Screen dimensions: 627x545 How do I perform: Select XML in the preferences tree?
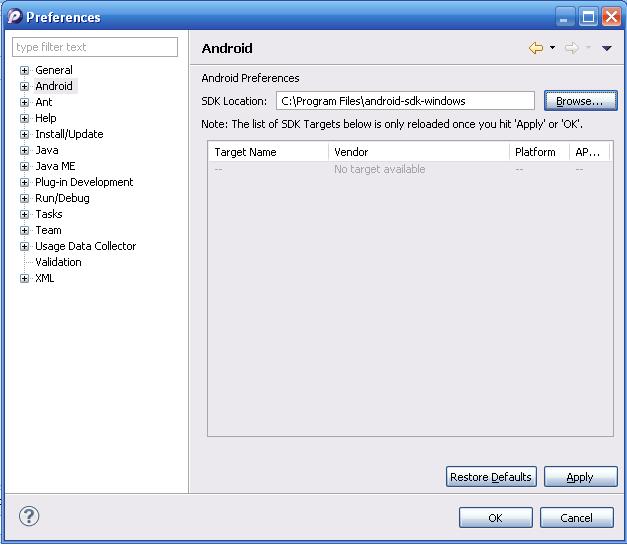click(x=44, y=278)
